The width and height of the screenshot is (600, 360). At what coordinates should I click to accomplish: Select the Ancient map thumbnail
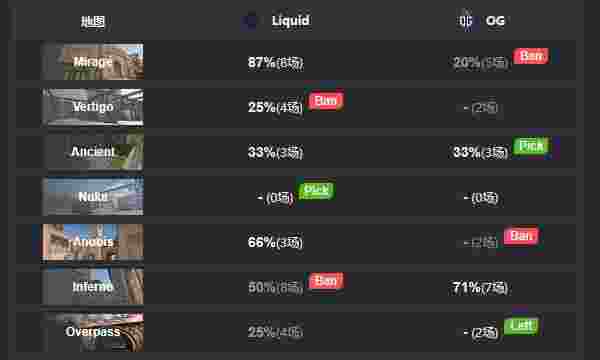point(93,152)
